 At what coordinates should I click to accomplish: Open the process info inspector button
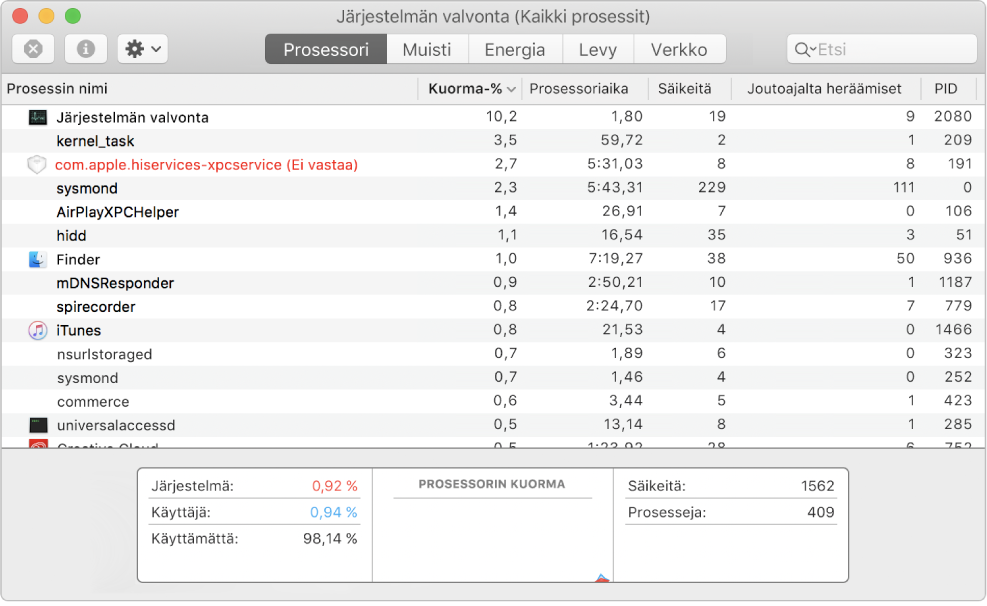86,49
